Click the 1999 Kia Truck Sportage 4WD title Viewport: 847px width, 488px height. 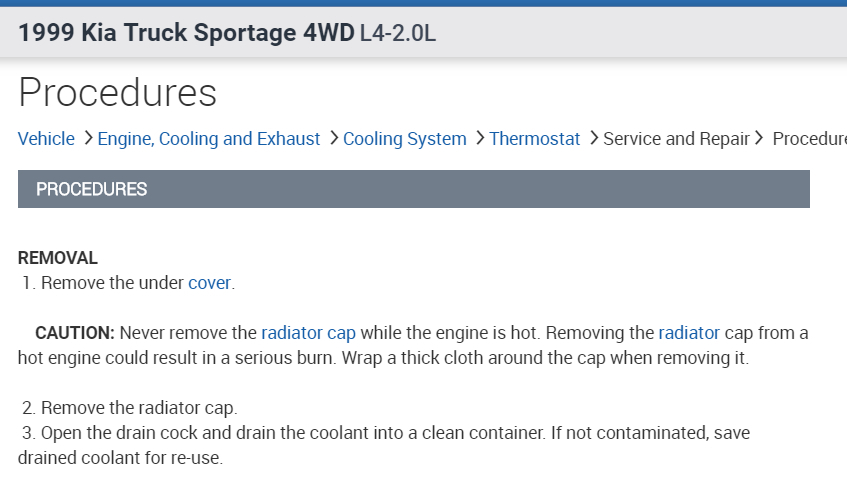[x=186, y=33]
